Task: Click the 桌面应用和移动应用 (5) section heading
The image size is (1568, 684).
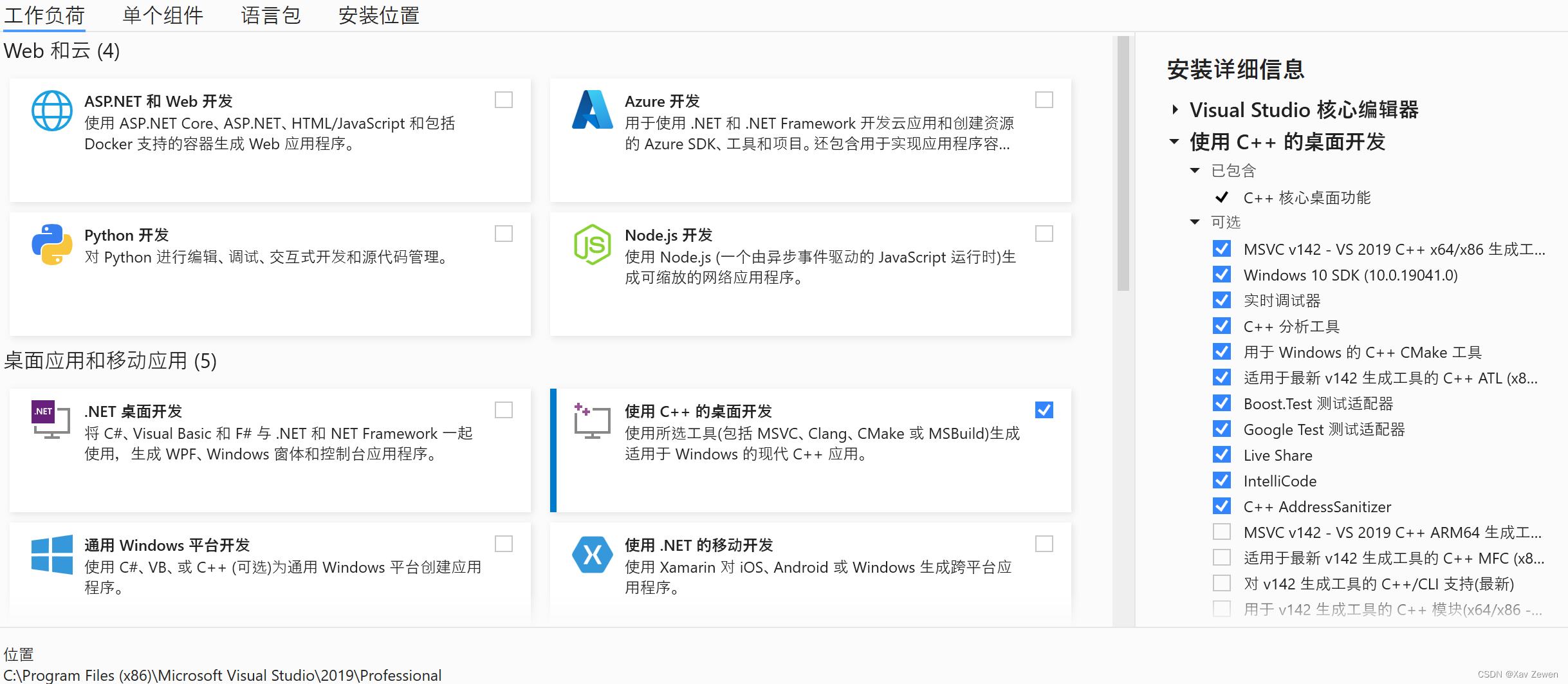Action: pos(110,360)
